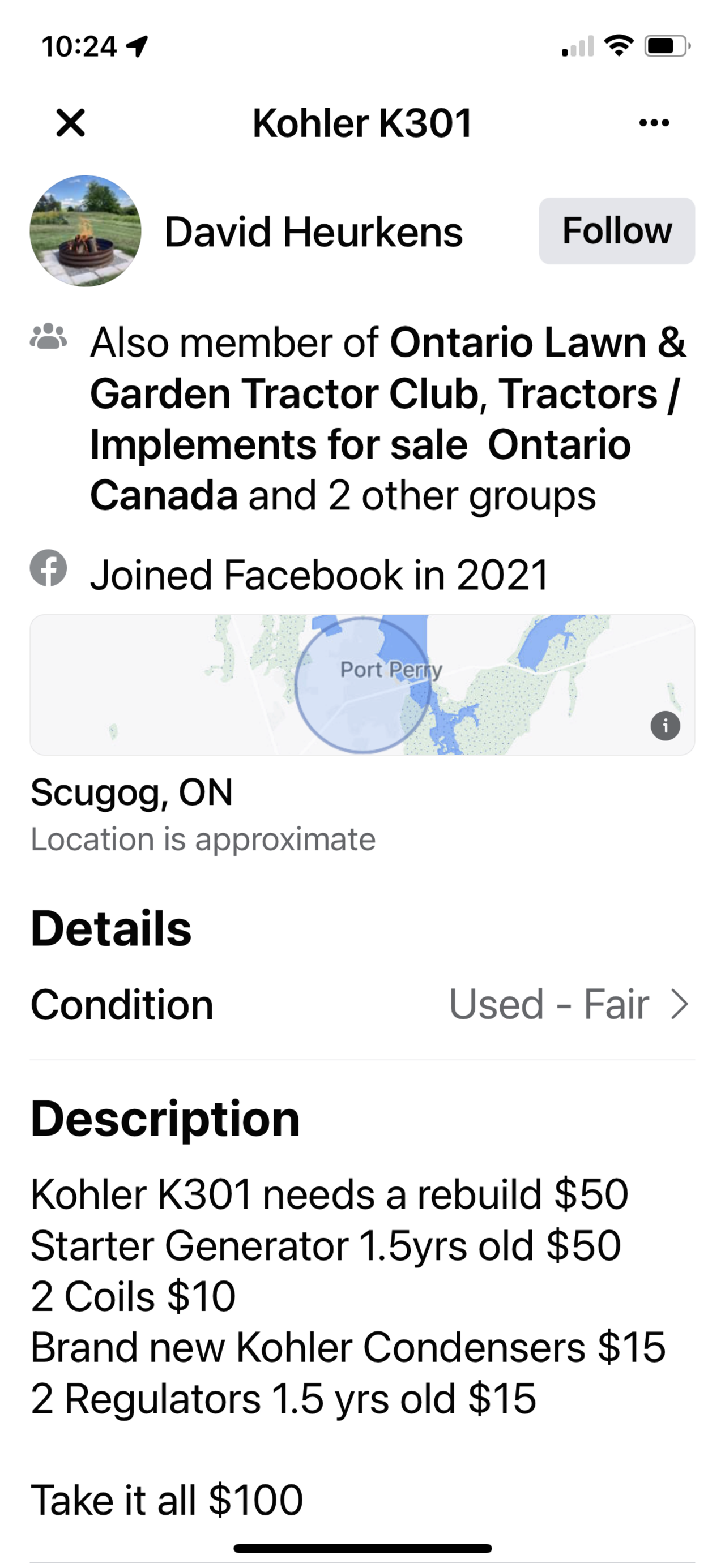Tap the Facebook logo icon
The height and width of the screenshot is (1568, 725).
tap(49, 568)
